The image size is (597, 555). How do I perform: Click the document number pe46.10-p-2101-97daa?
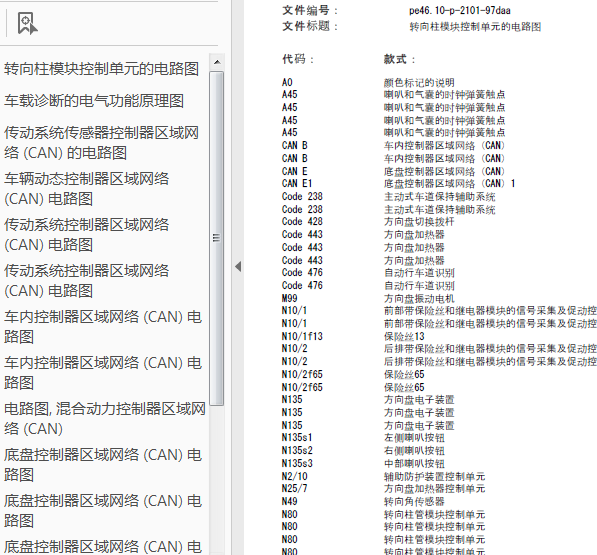(x=460, y=11)
